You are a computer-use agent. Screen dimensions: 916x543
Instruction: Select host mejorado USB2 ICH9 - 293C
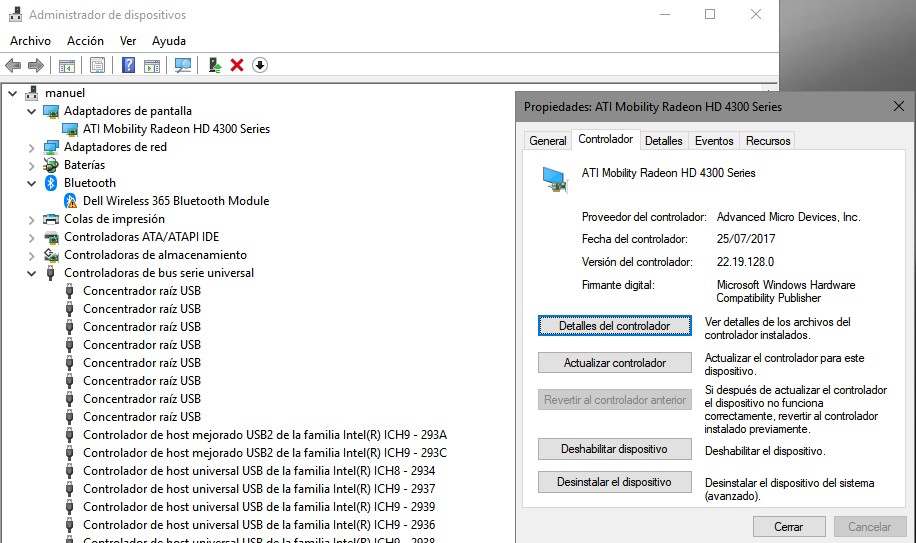[x=265, y=453]
